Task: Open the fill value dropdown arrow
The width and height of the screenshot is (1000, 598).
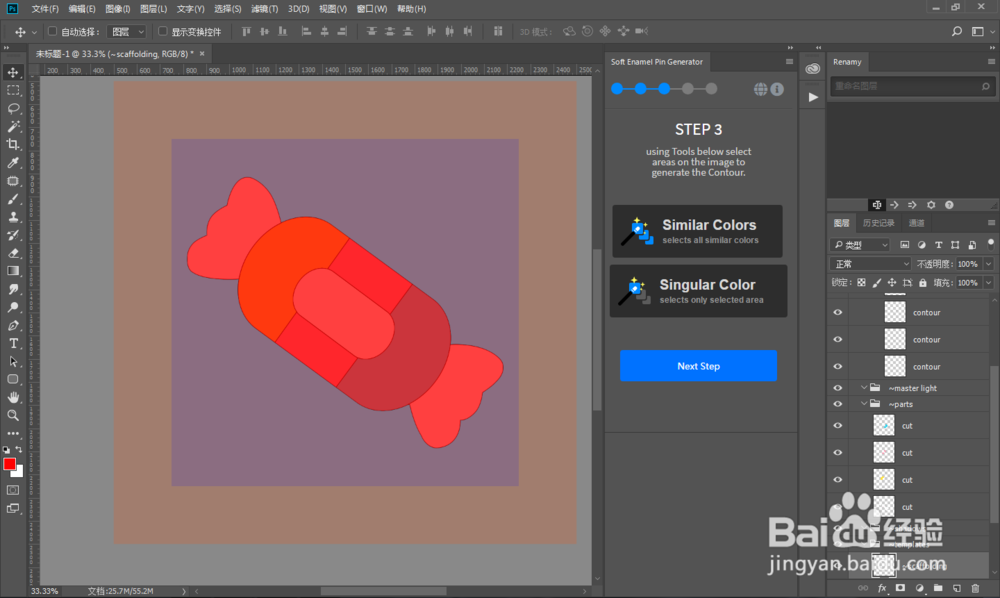Action: point(989,282)
